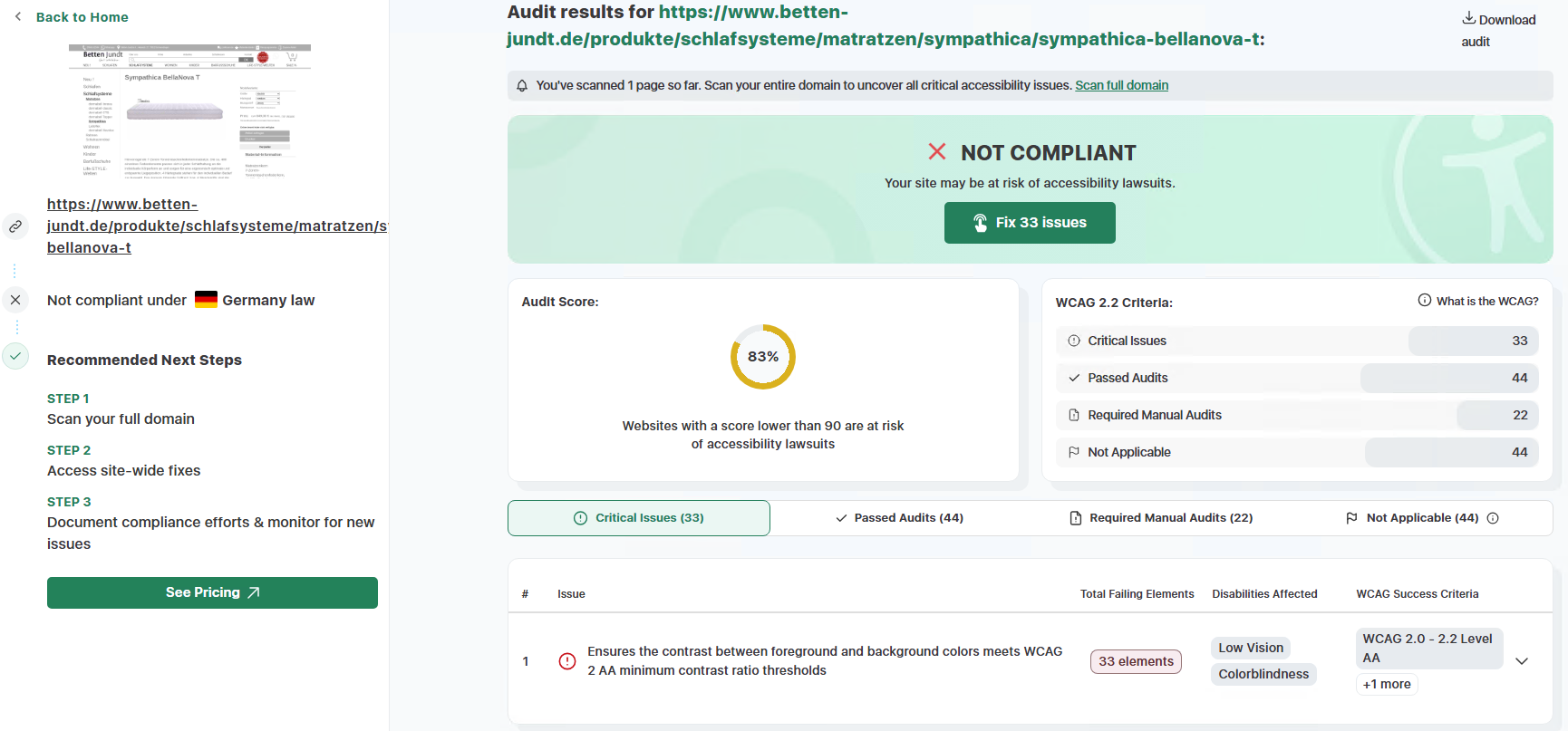This screenshot has height=731, width=1568.
Task: Click the X not-compliant step icon
Action: [x=15, y=300]
